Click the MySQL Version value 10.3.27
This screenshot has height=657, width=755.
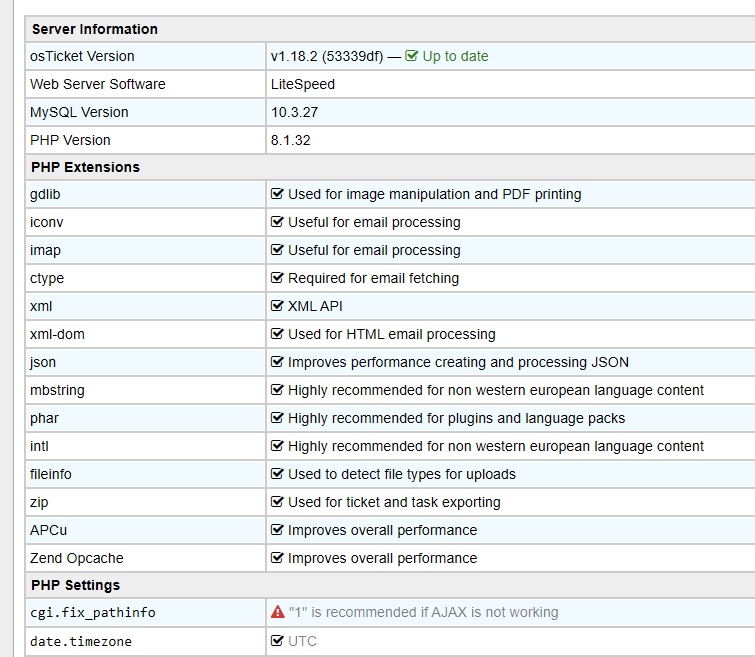point(294,112)
